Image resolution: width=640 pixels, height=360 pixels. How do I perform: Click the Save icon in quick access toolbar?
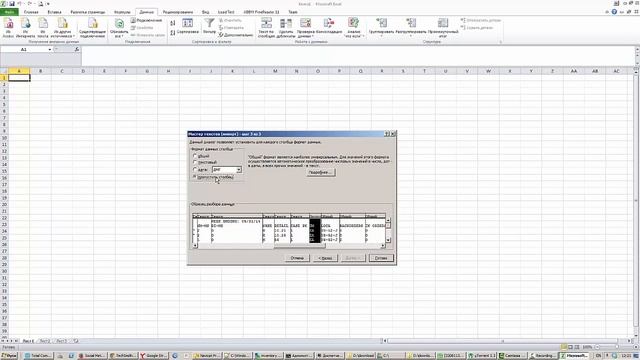point(12,4)
